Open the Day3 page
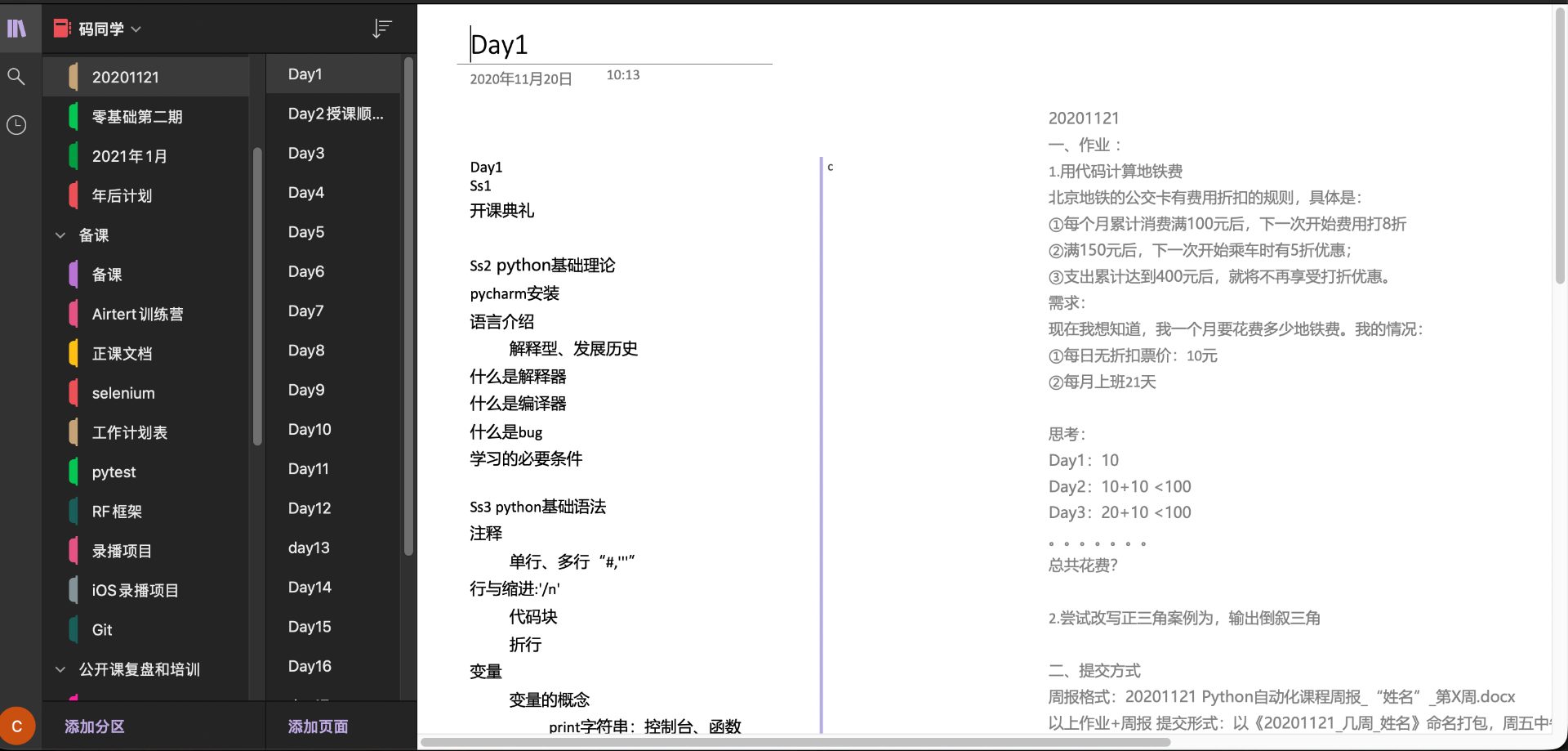1568x751 pixels. point(334,153)
